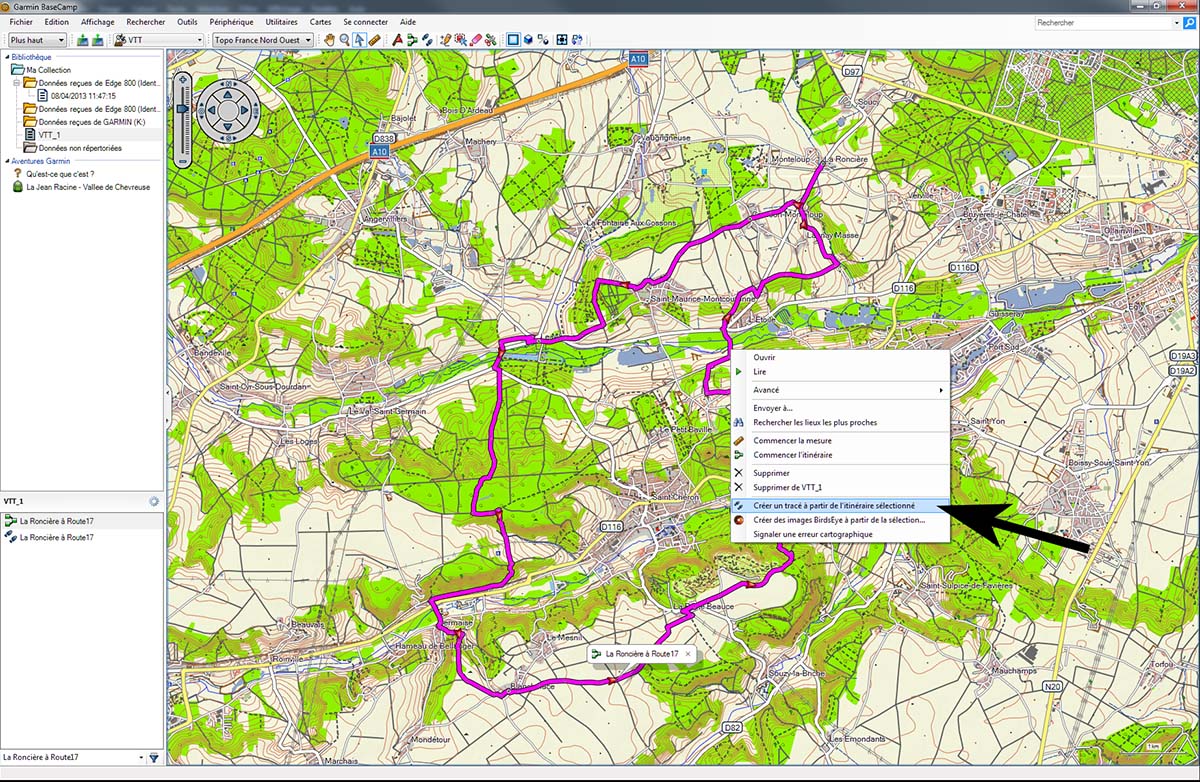Image resolution: width=1200 pixels, height=782 pixels.
Task: Choose the pink eraser tool
Action: (476, 40)
